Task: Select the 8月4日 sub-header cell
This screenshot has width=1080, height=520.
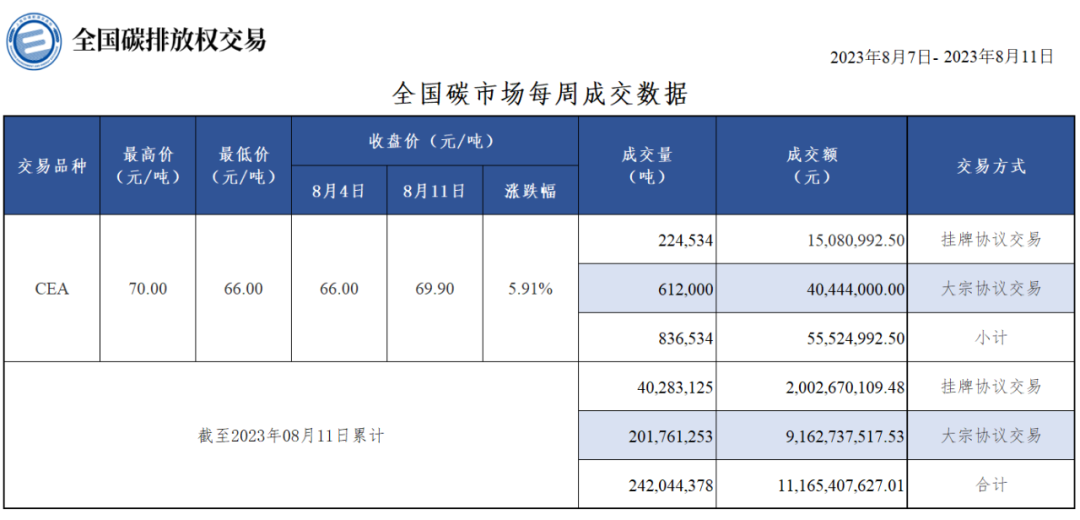Action: [x=339, y=191]
